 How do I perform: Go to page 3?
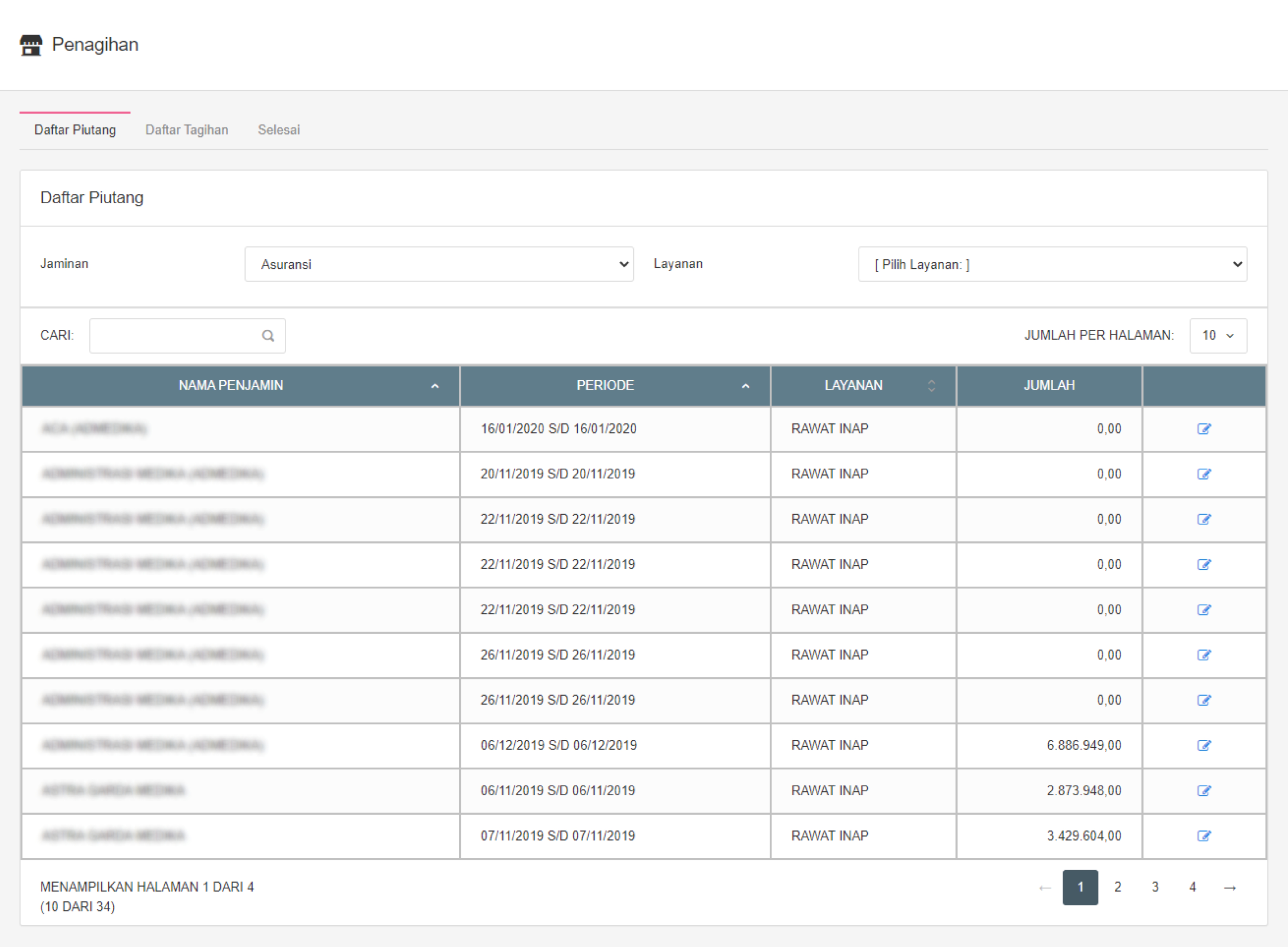pos(1155,887)
